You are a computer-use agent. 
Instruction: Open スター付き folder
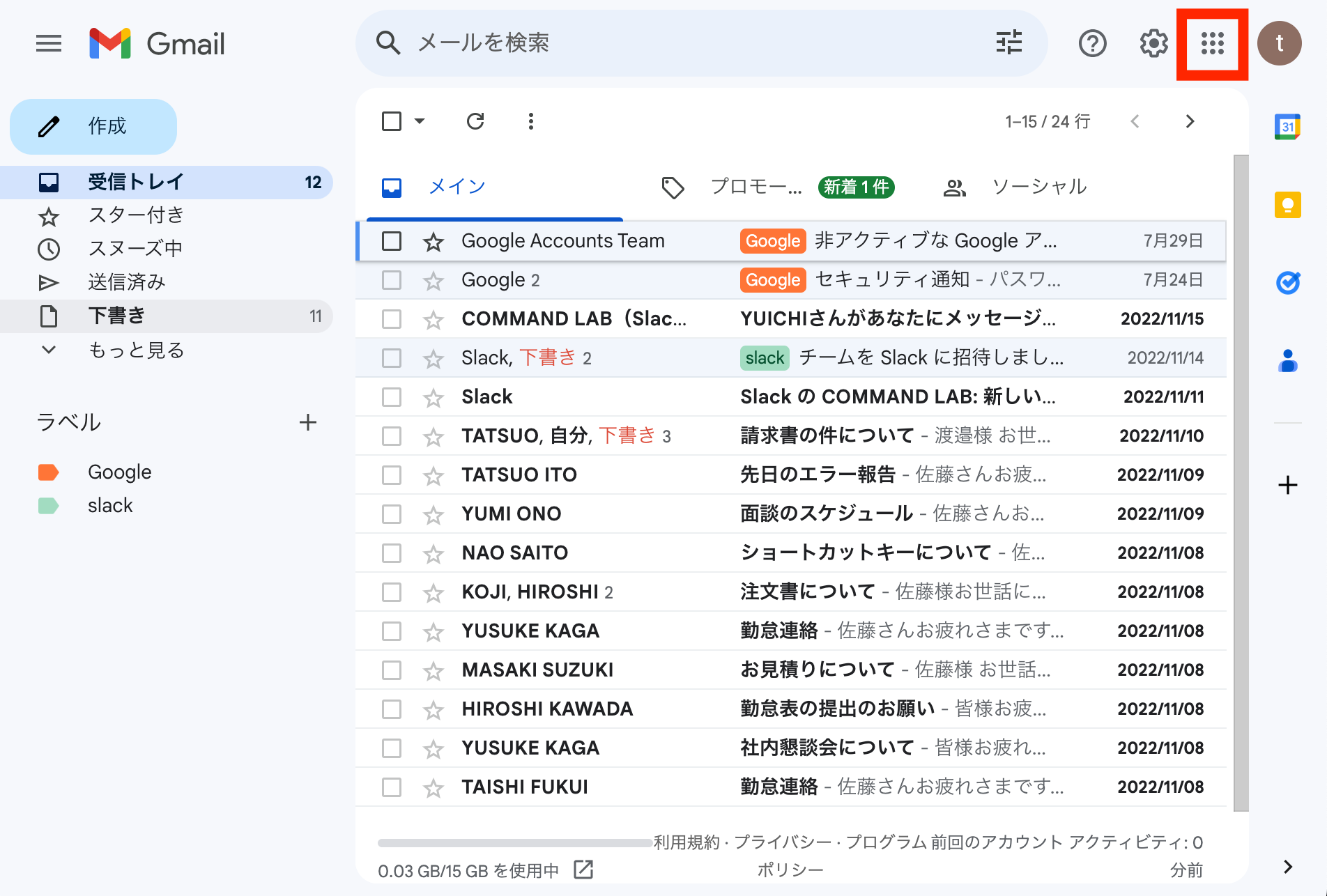point(166,216)
